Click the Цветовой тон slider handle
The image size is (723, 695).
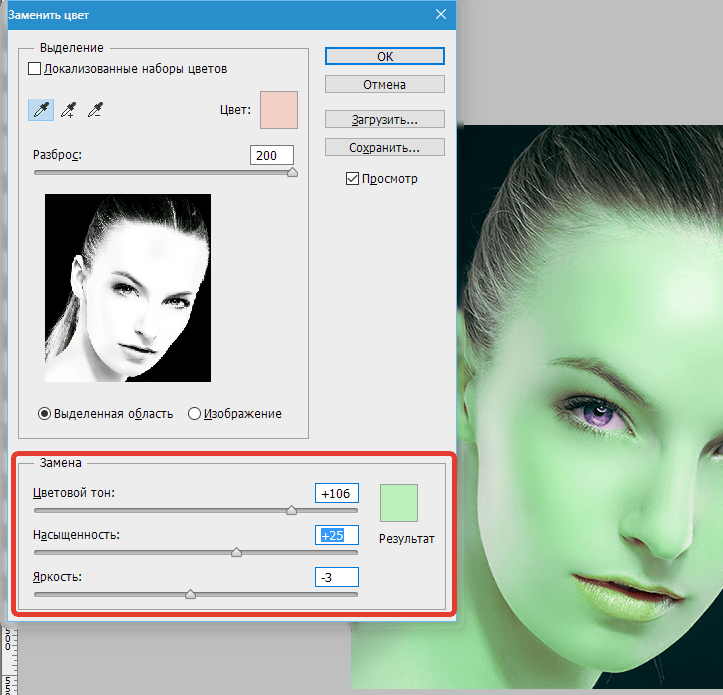tap(291, 510)
